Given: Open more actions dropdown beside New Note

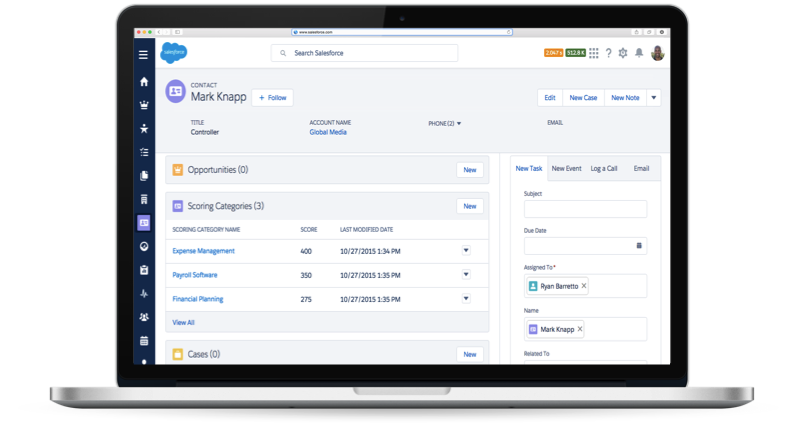Looking at the screenshot, I should [x=653, y=98].
